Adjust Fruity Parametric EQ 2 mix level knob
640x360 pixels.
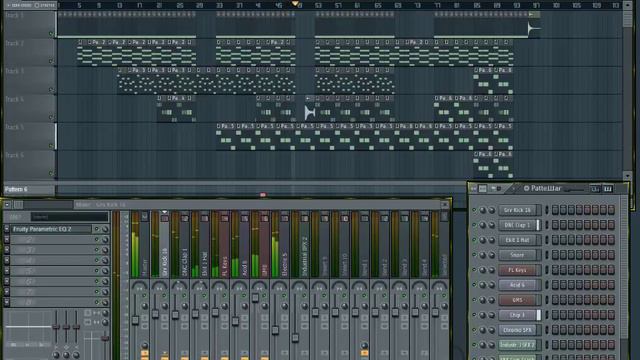[105, 229]
